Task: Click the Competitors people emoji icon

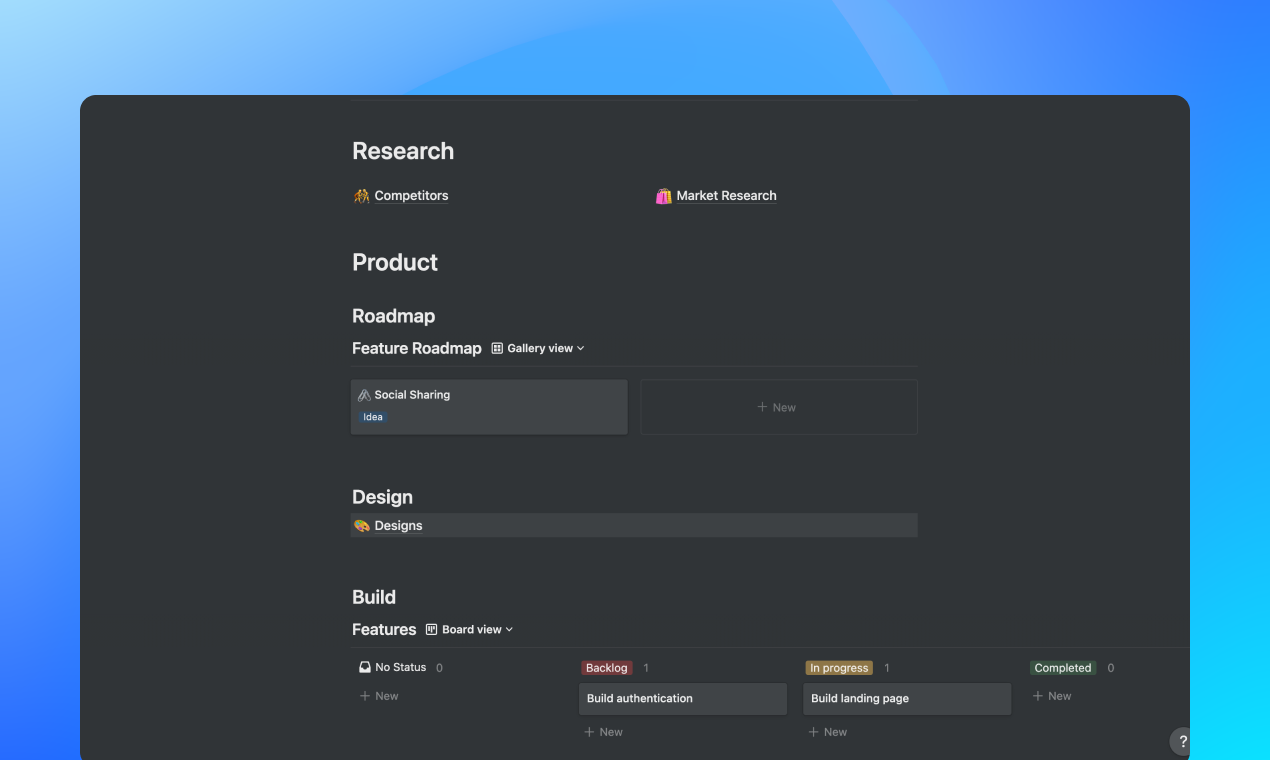Action: tap(364, 195)
